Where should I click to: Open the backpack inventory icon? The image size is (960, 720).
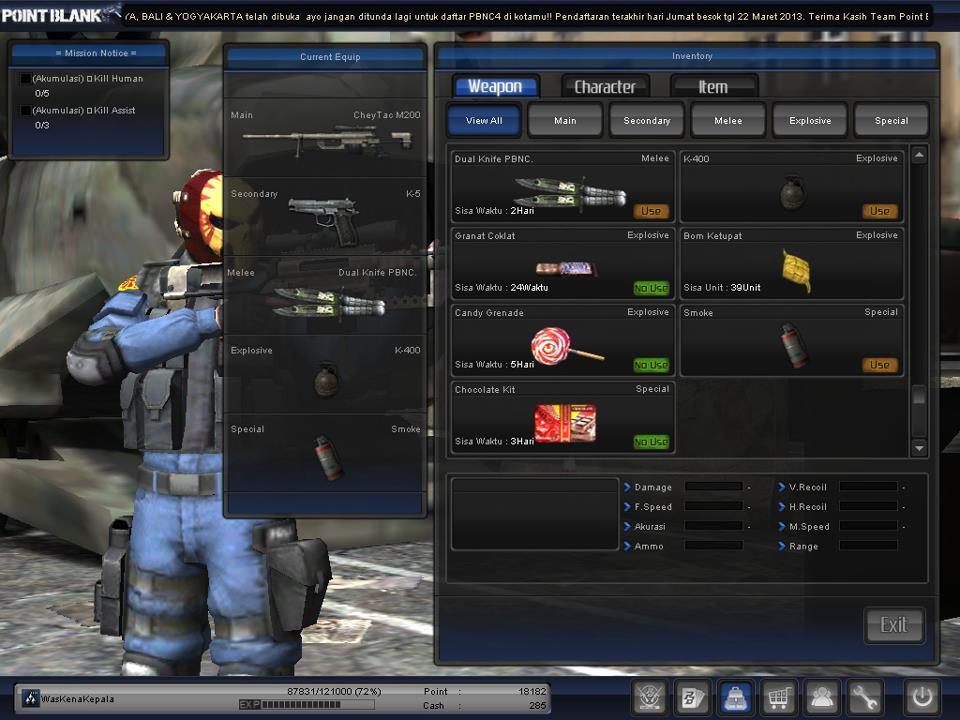(x=735, y=697)
